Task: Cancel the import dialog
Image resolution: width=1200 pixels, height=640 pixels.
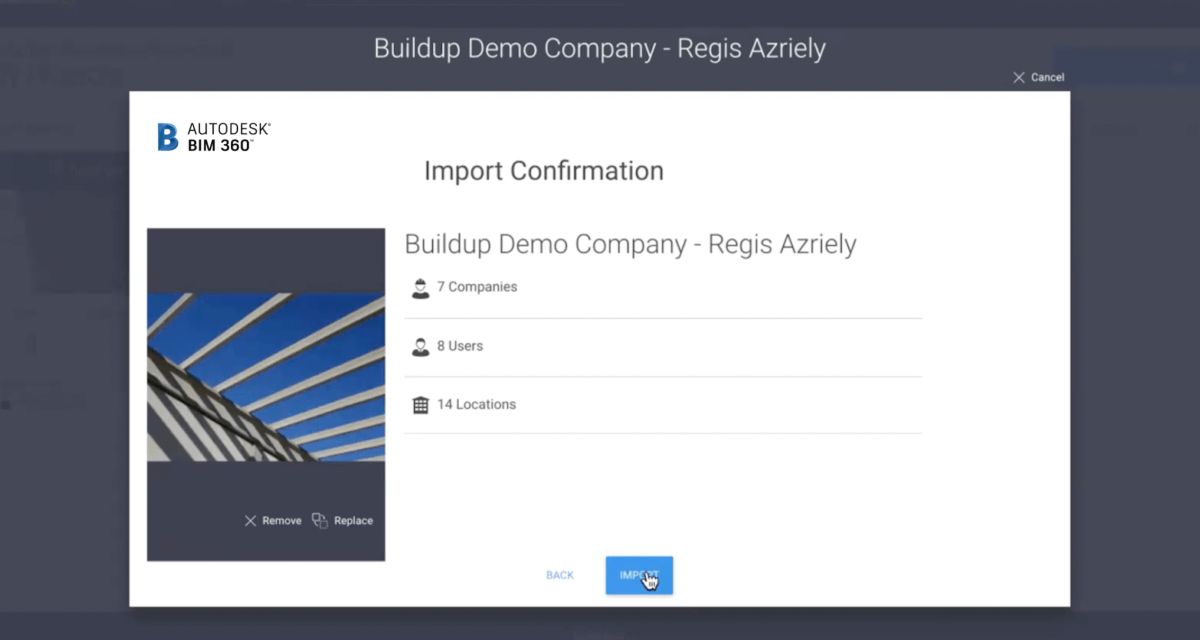Action: click(x=1038, y=77)
